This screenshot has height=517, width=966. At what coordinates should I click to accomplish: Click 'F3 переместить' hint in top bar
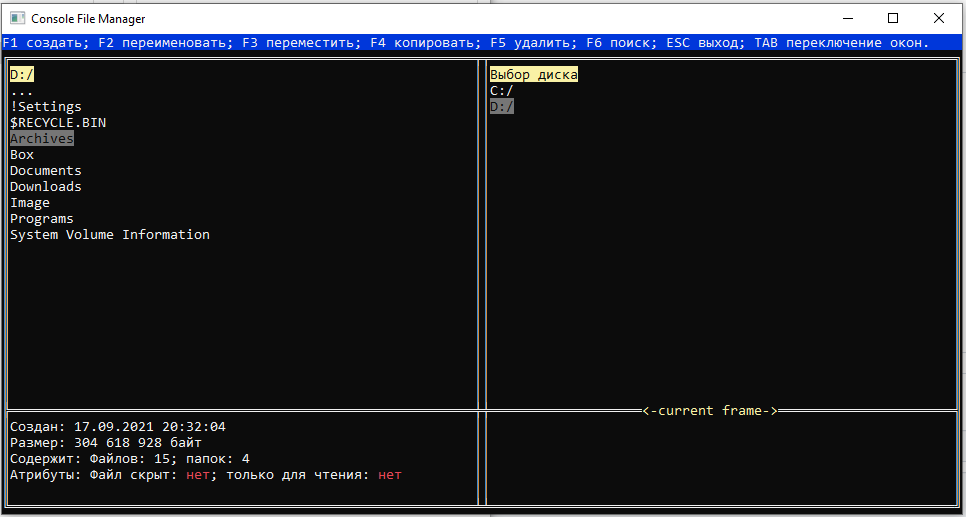click(301, 43)
